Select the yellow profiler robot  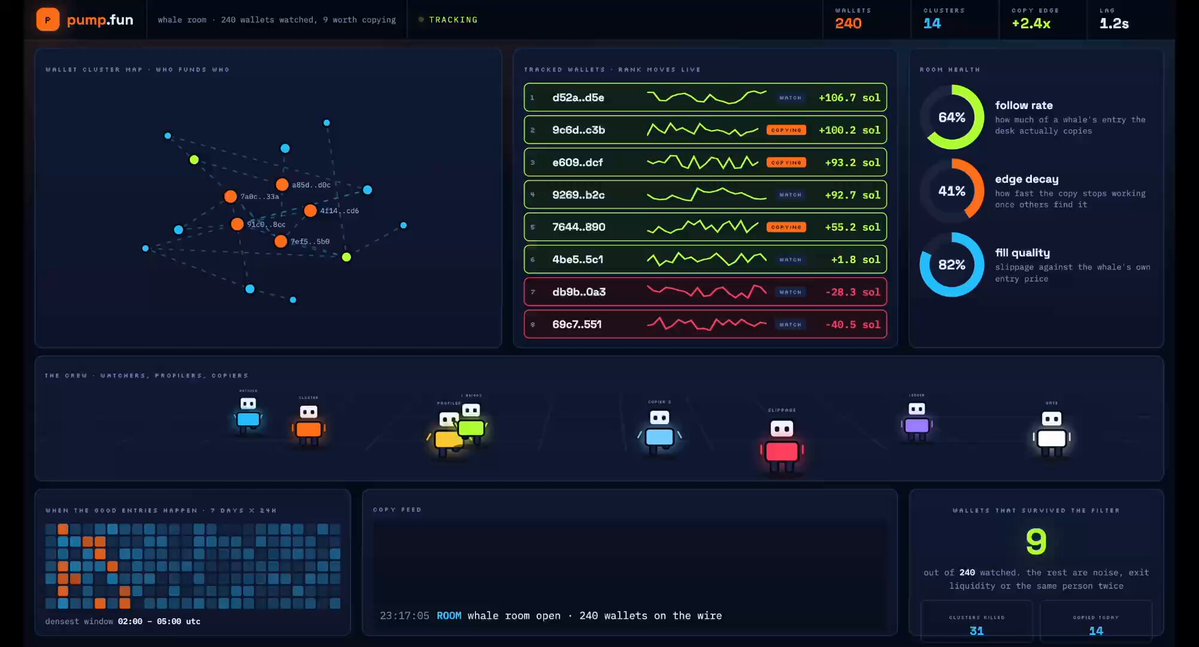pos(447,433)
